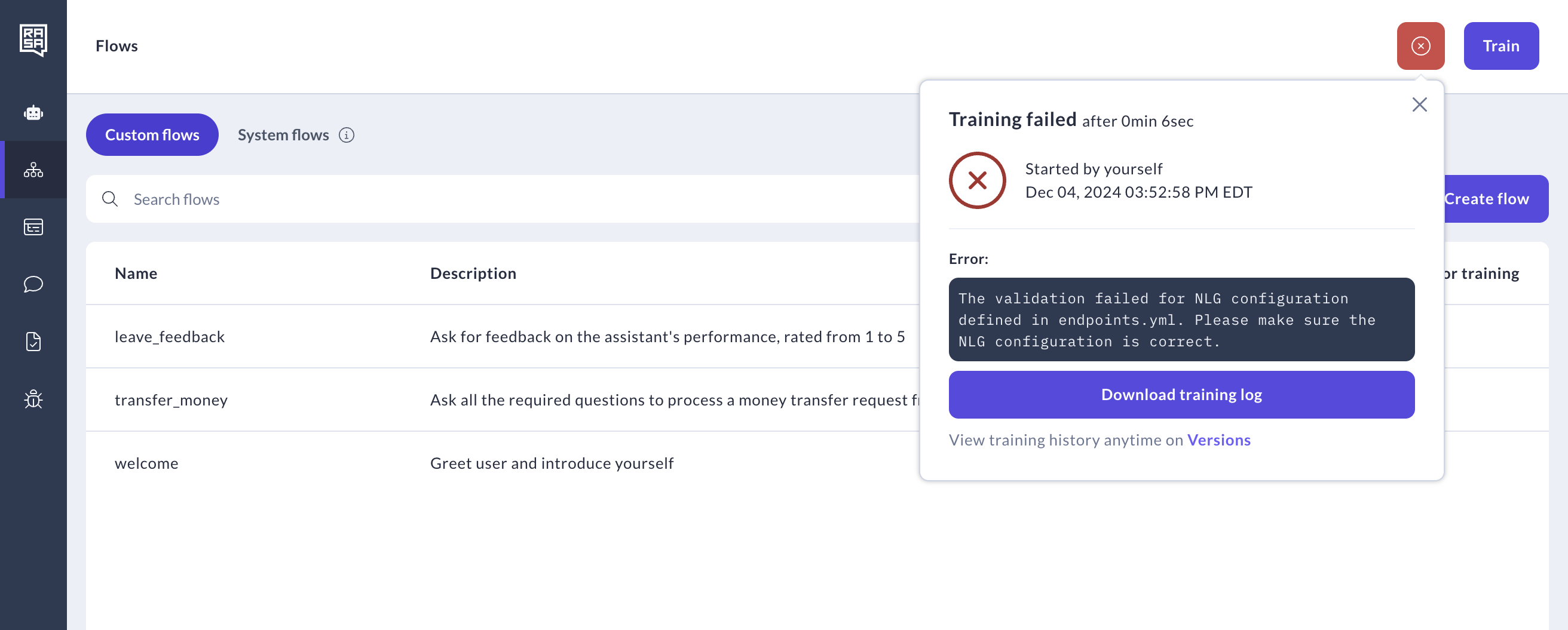This screenshot has height=630, width=1568.
Task: Click the red training failed status icon
Action: click(1420, 46)
